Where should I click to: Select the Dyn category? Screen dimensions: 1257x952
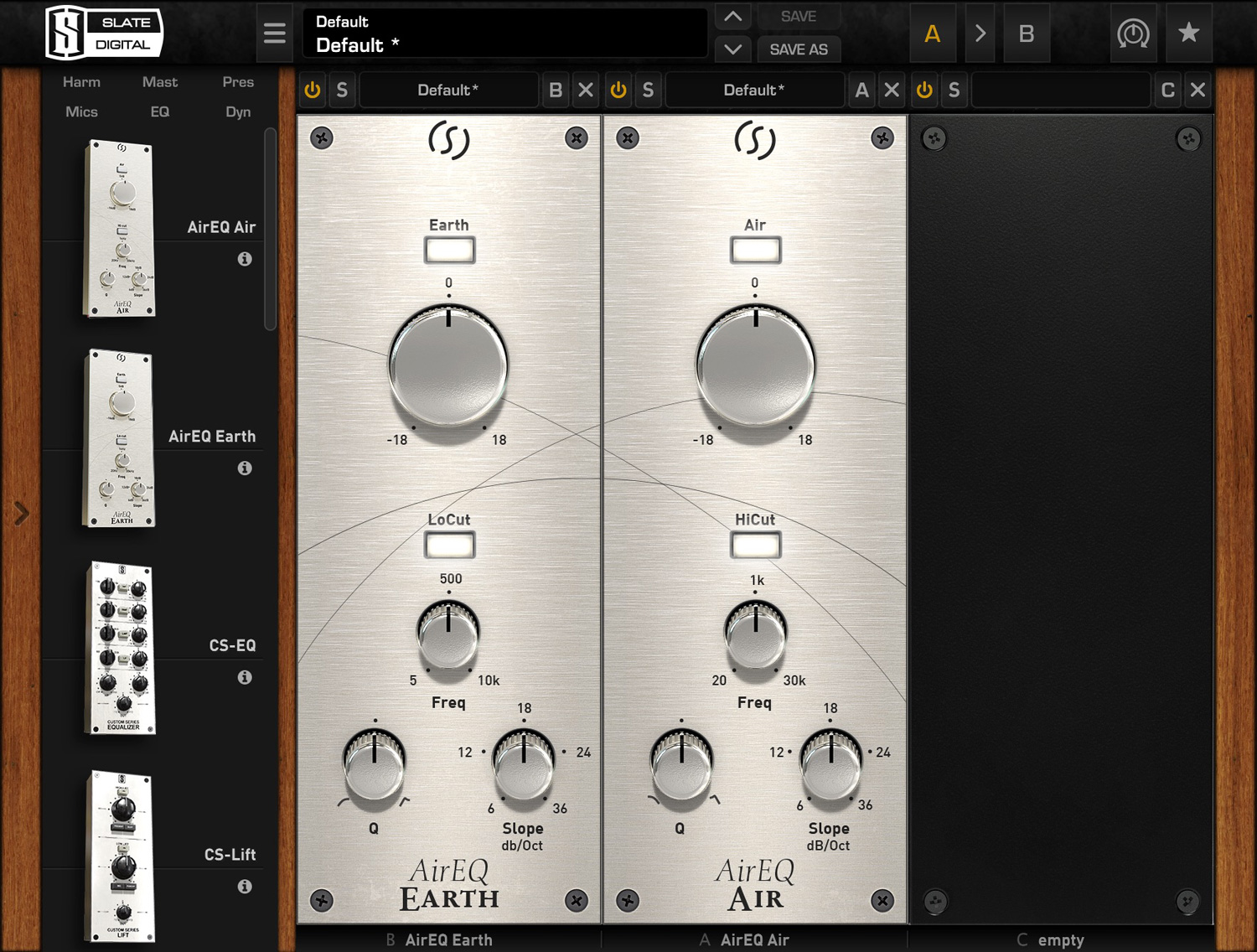237,111
